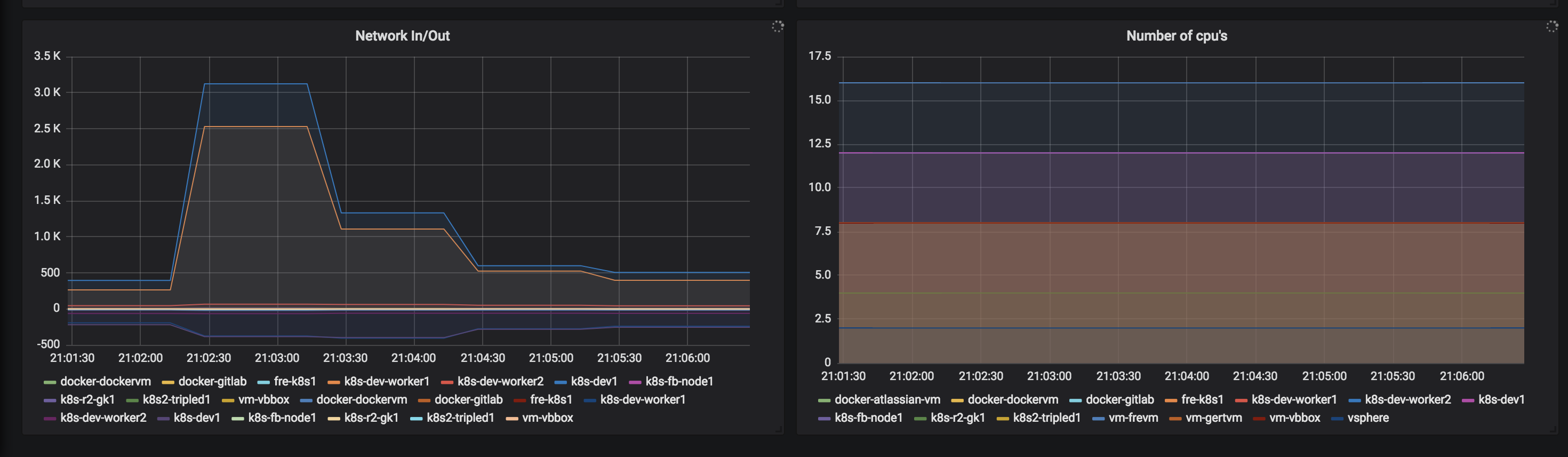The image size is (1568, 457).
Task: Open the Network In/Out panel title menu
Action: tap(402, 36)
